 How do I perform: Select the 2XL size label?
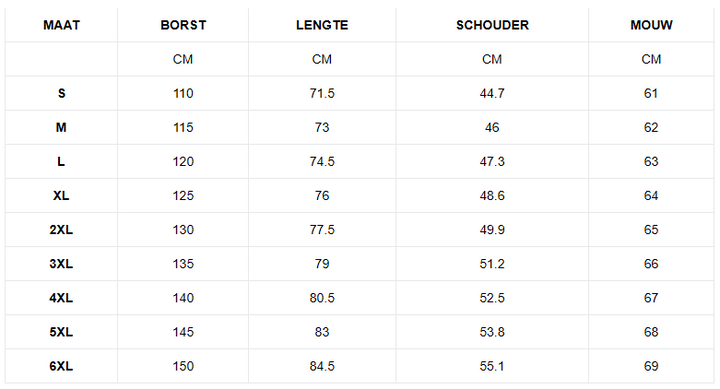point(61,230)
